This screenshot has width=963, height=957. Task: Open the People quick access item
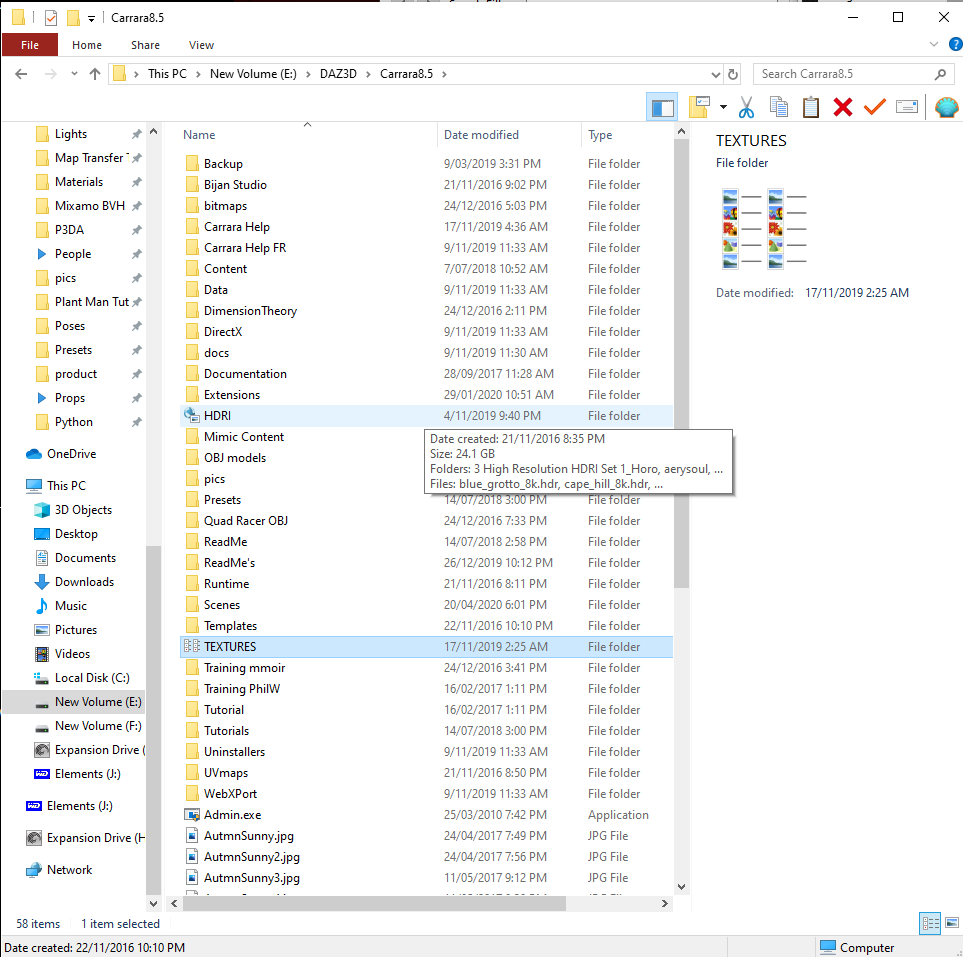(x=72, y=254)
